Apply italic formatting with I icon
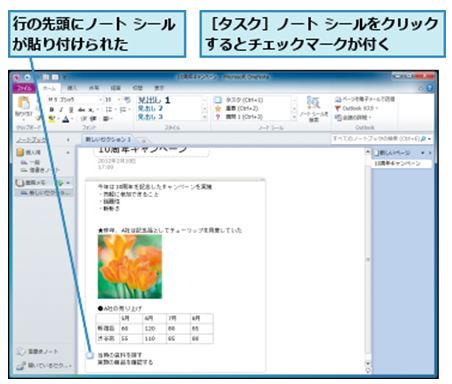The width and height of the screenshot is (452, 384). click(x=61, y=110)
